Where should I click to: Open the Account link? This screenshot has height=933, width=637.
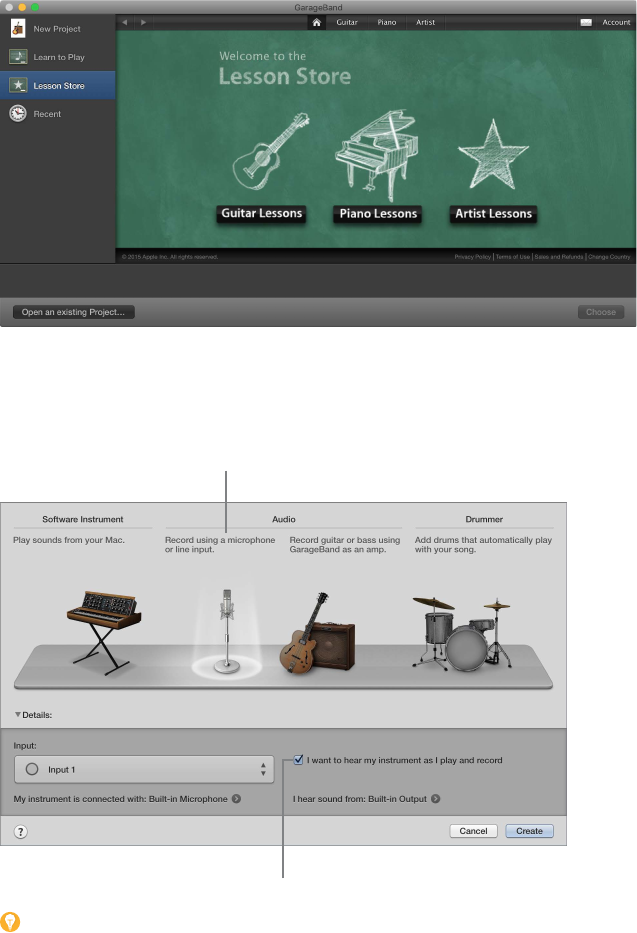coord(616,23)
